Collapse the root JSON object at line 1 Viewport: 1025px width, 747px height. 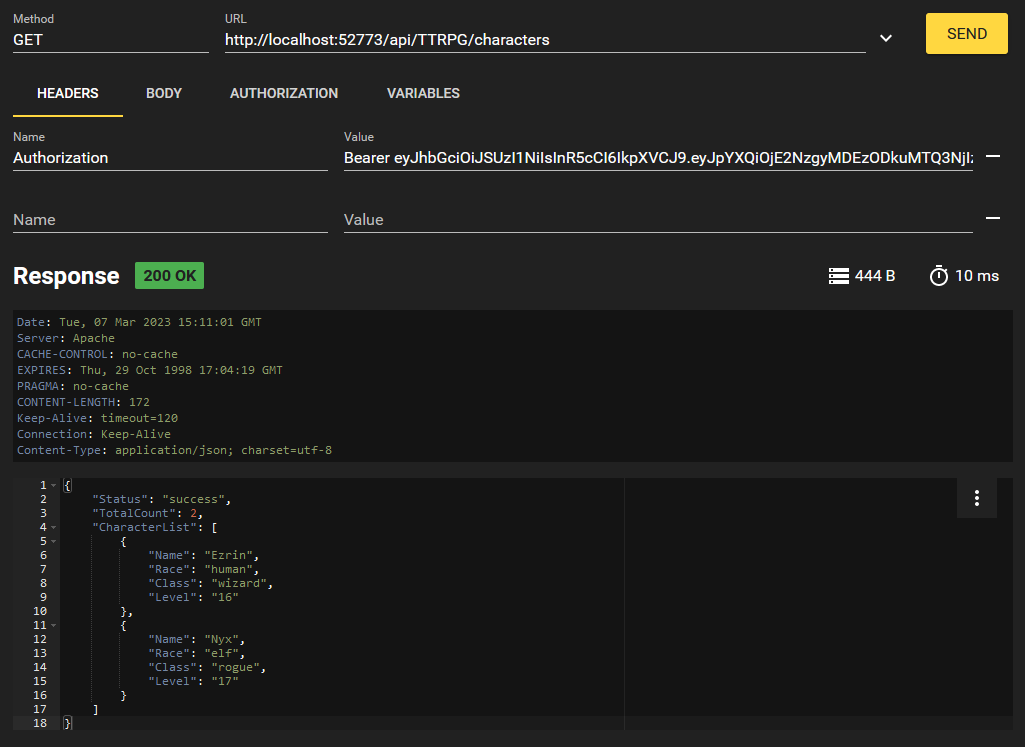(x=53, y=485)
